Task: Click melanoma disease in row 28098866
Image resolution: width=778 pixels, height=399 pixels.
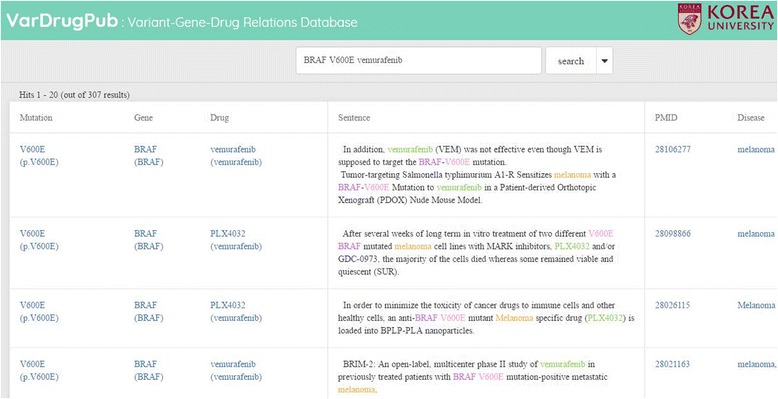Action: click(756, 234)
